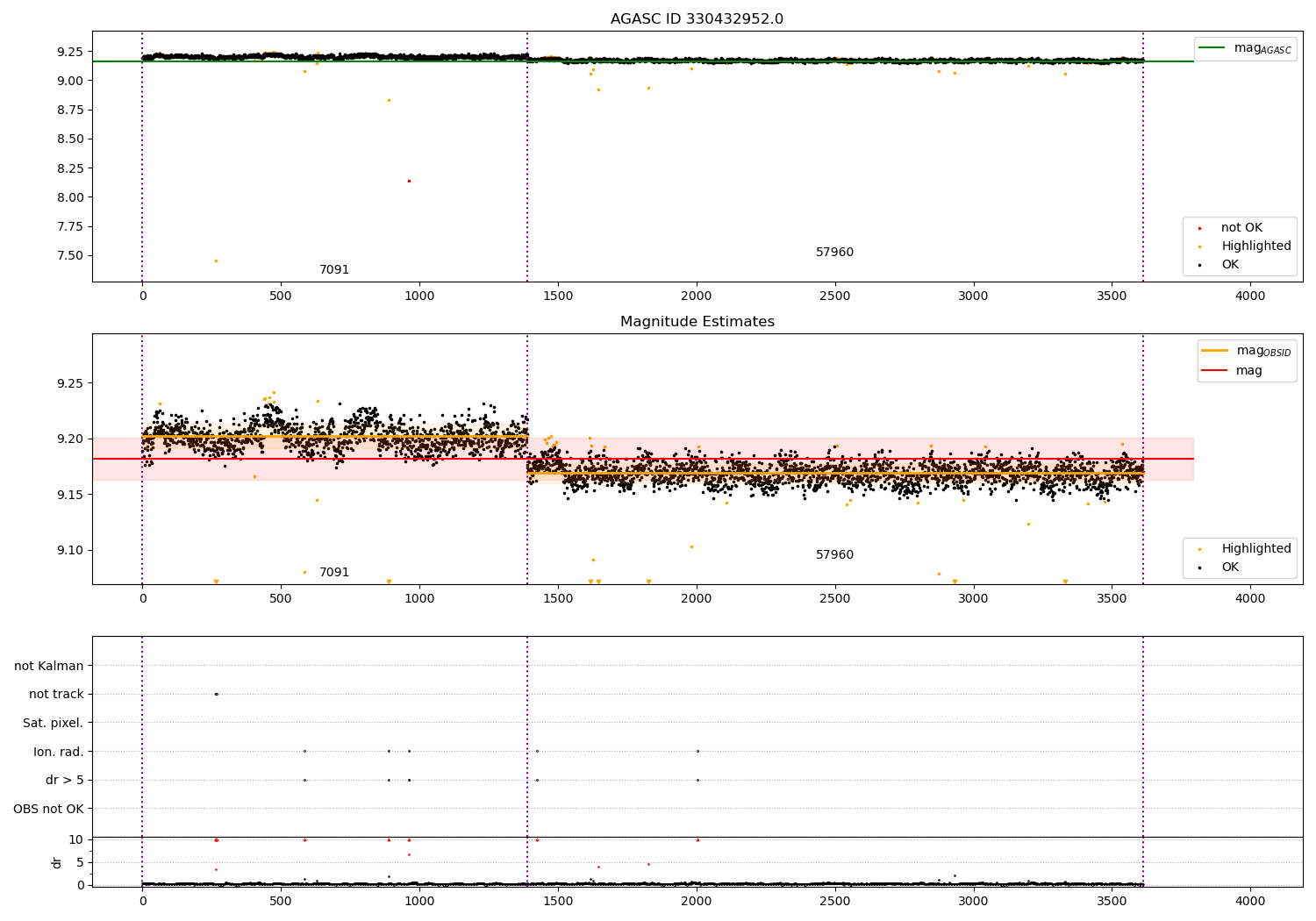
Task: Select "57960" label in Magnitude Estimates plot
Action: click(834, 555)
